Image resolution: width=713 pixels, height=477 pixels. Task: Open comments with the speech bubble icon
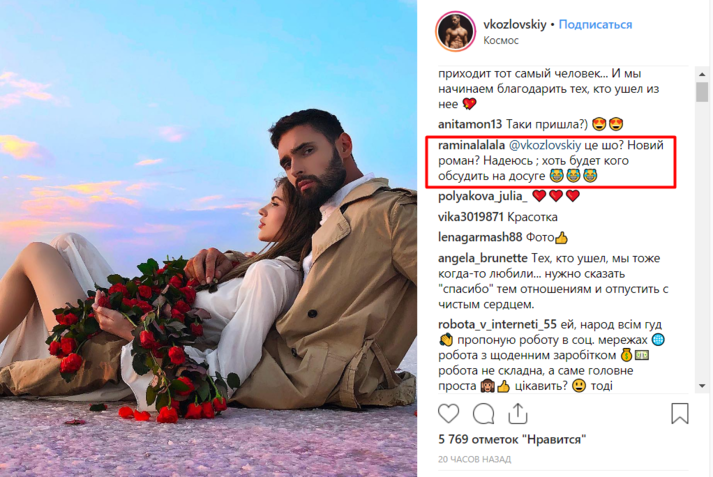pyautogui.click(x=483, y=414)
